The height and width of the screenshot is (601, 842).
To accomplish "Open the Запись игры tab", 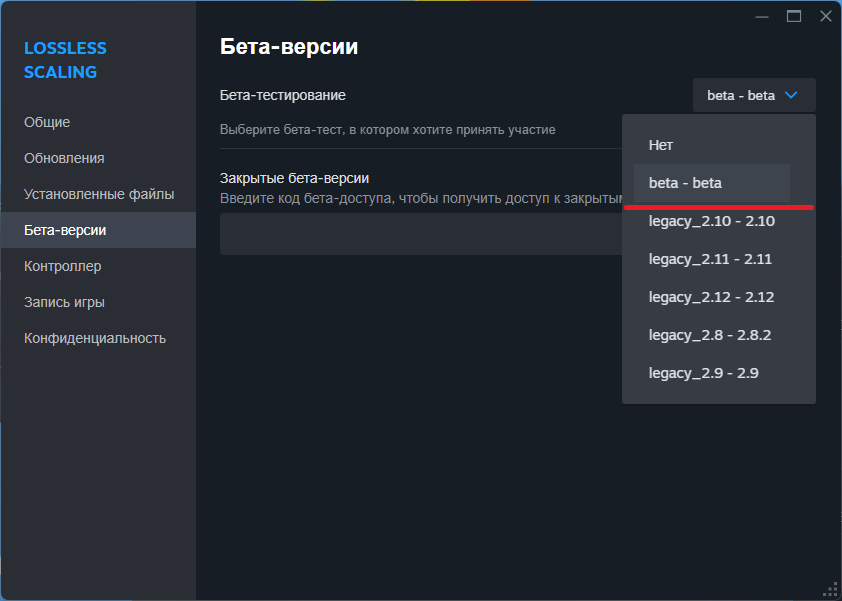I will (x=64, y=302).
